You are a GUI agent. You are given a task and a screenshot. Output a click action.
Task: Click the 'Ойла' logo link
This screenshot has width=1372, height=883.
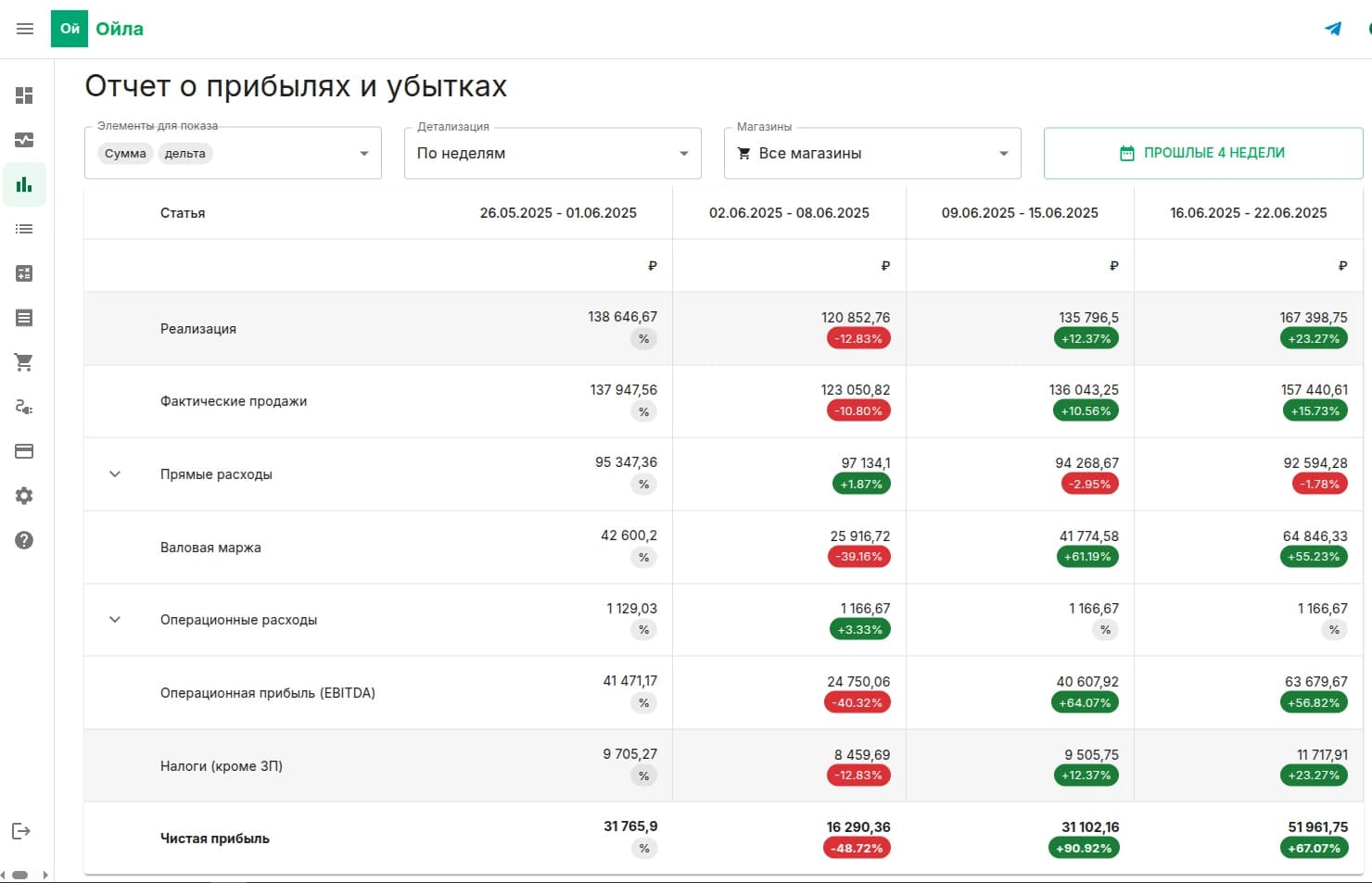98,29
